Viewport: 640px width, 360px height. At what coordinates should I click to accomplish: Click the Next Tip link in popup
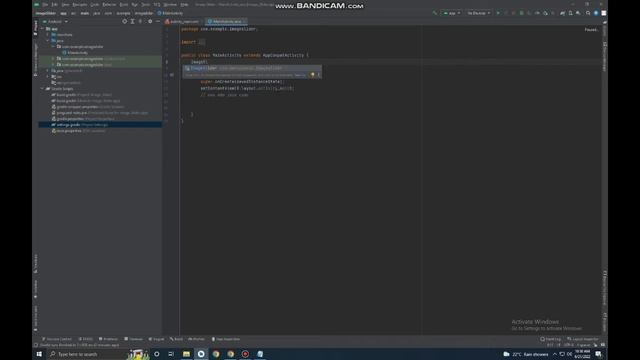[x=300, y=75]
